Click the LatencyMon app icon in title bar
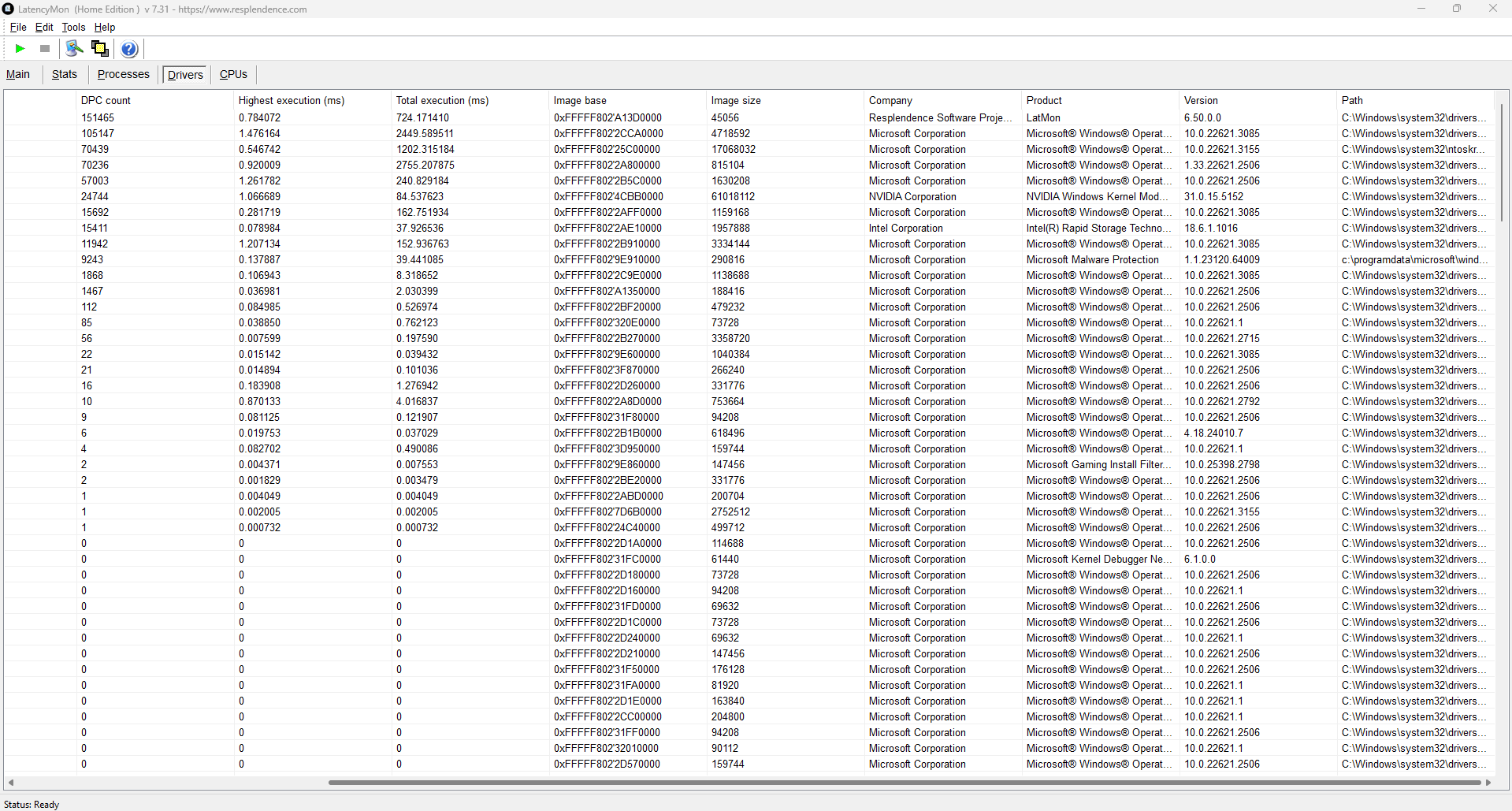The width and height of the screenshot is (1512, 811). (x=9, y=9)
